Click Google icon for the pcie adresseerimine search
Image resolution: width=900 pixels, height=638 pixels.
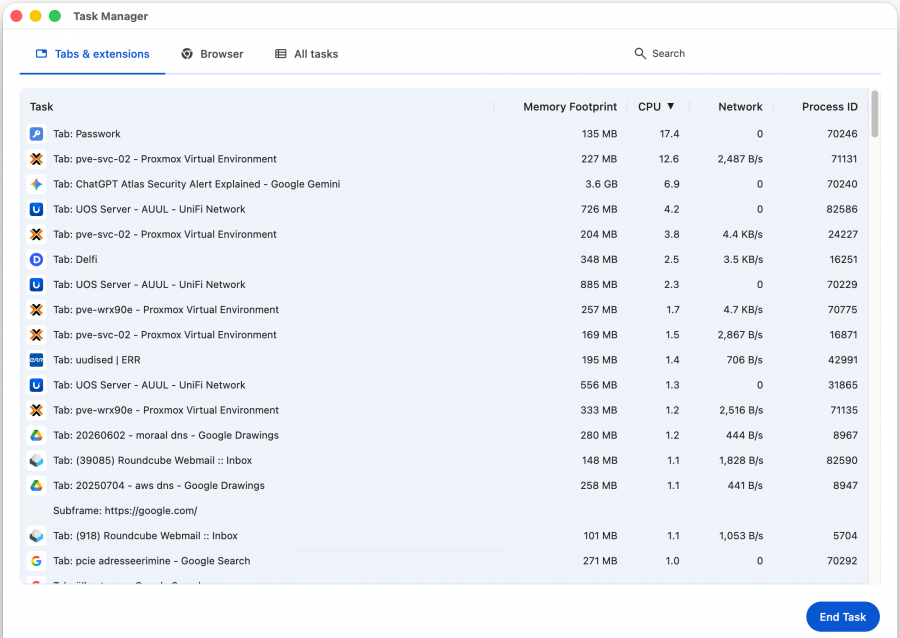pyautogui.click(x=36, y=561)
